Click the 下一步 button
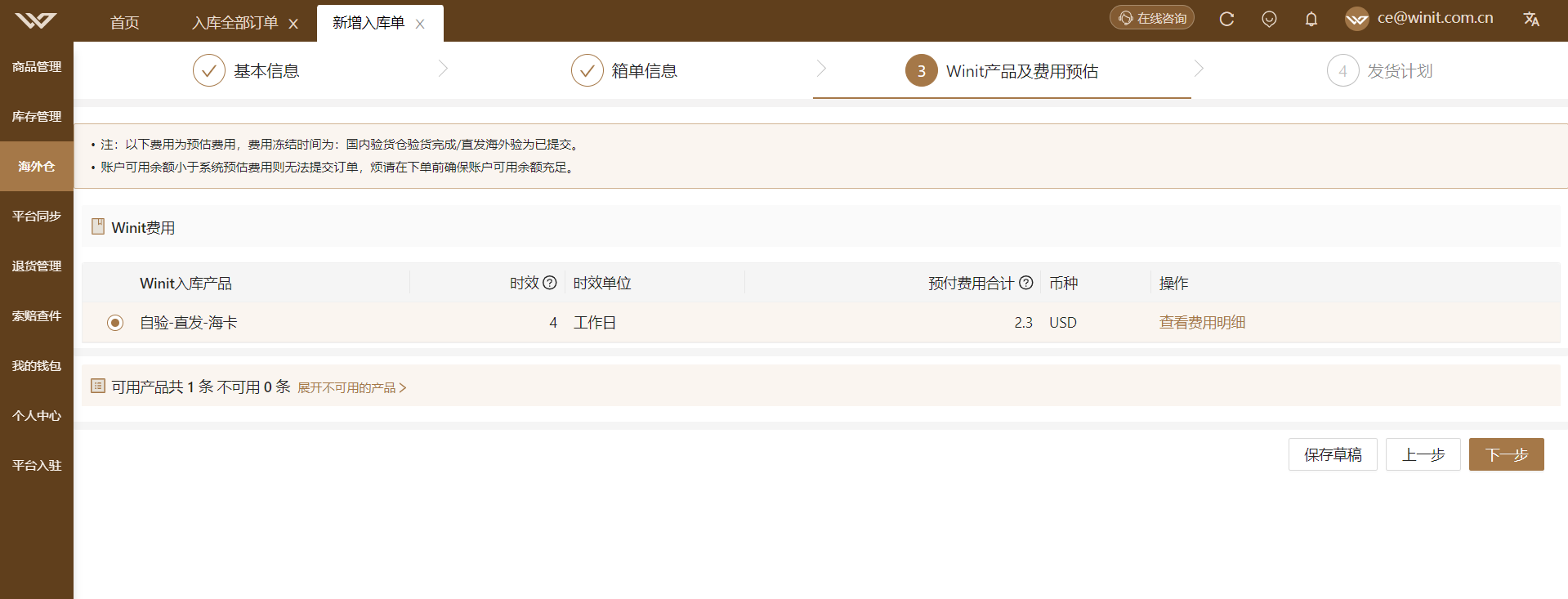Viewport: 1568px width, 599px height. [1507, 454]
